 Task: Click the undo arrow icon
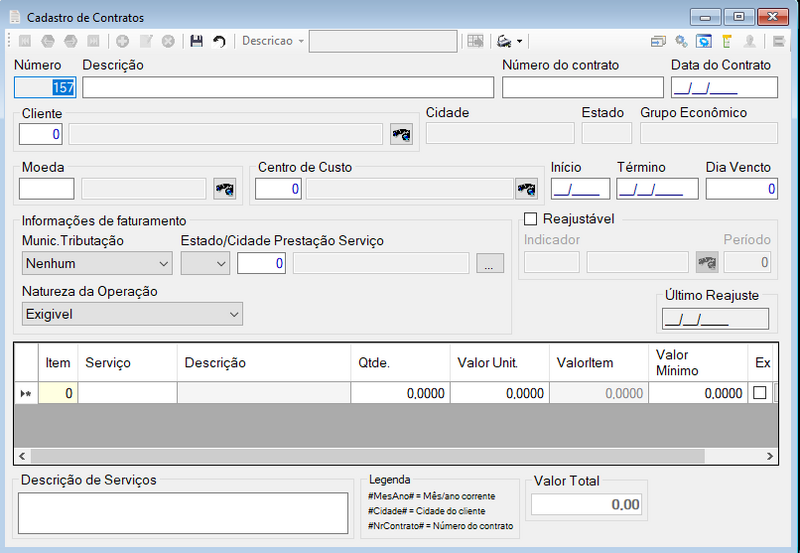(219, 41)
